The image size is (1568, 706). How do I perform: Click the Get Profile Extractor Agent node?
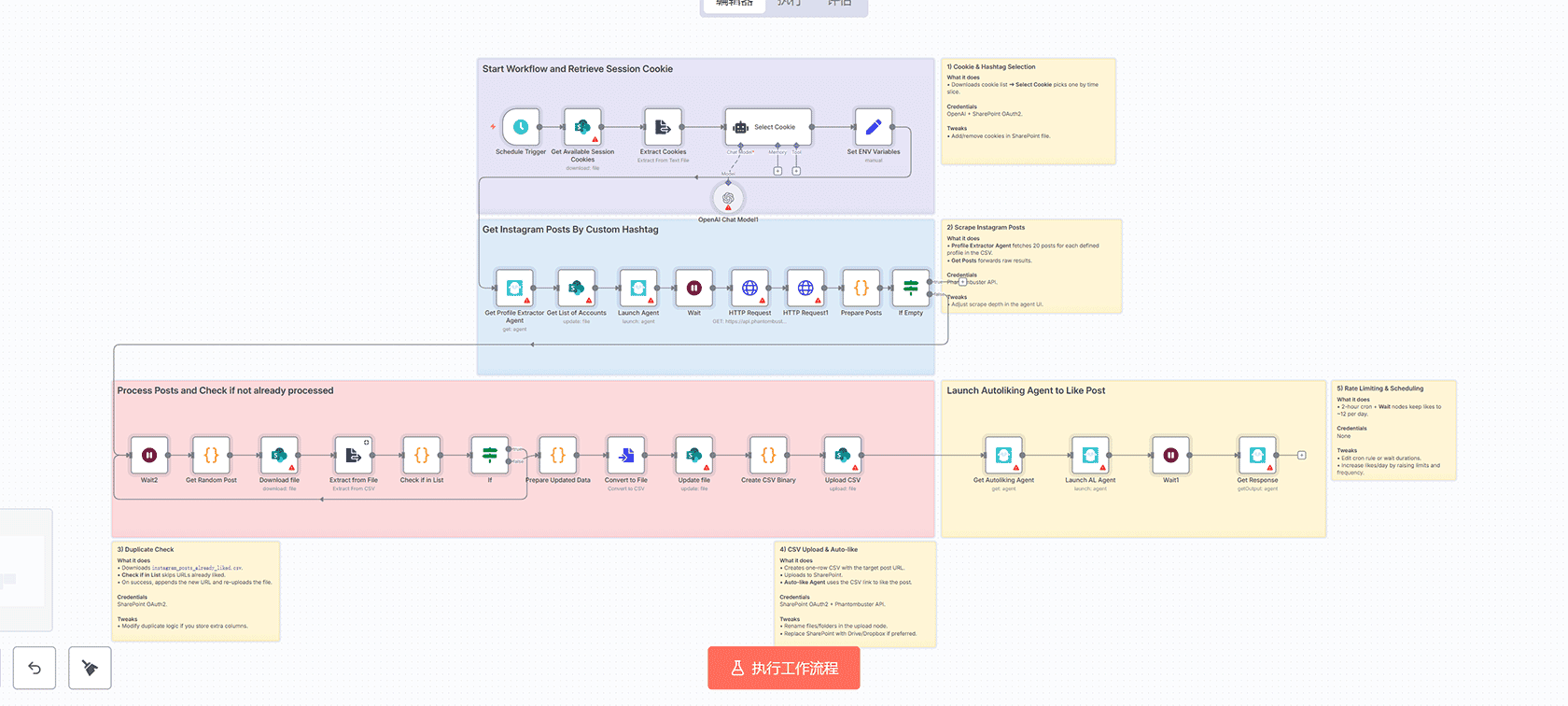(x=514, y=289)
